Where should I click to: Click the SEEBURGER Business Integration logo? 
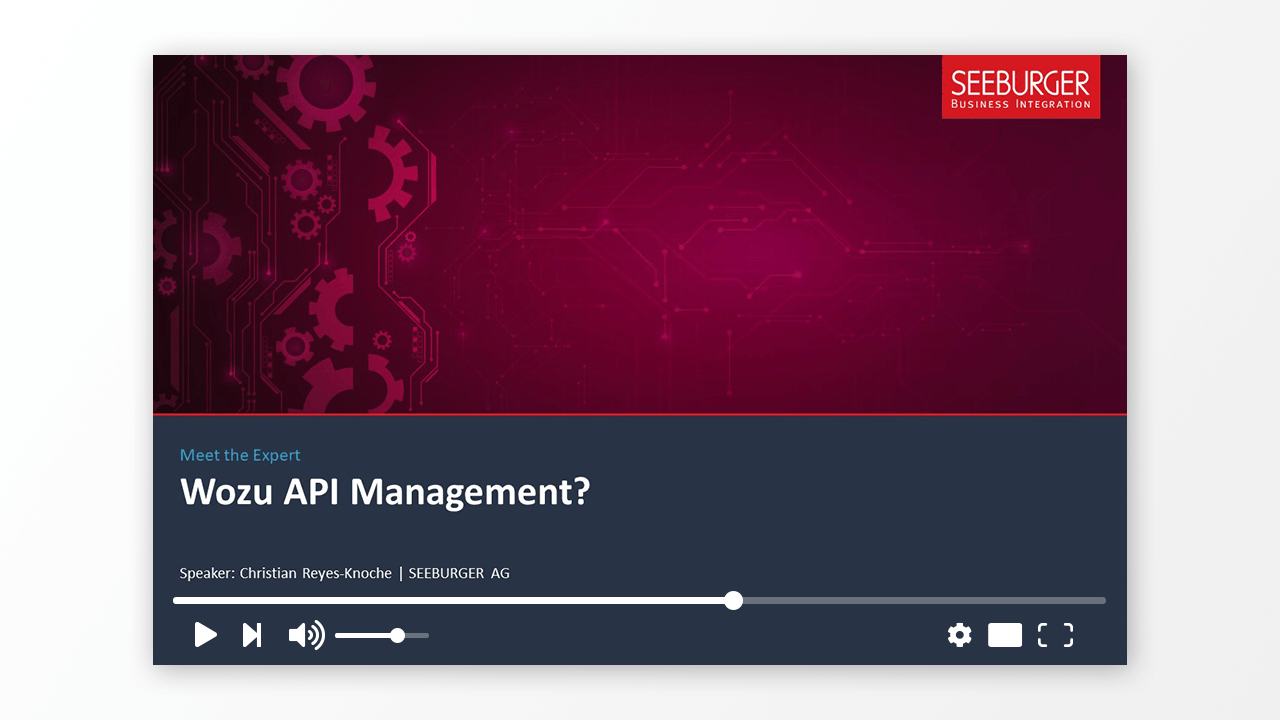pos(1021,87)
